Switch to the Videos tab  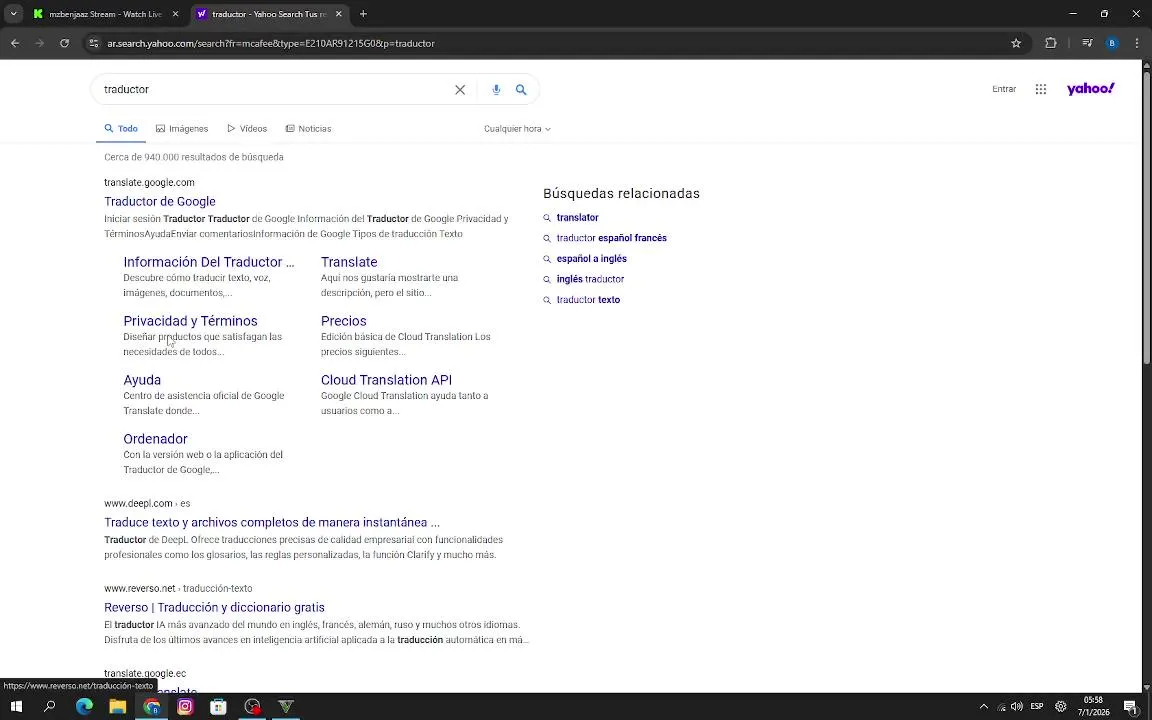click(x=247, y=129)
